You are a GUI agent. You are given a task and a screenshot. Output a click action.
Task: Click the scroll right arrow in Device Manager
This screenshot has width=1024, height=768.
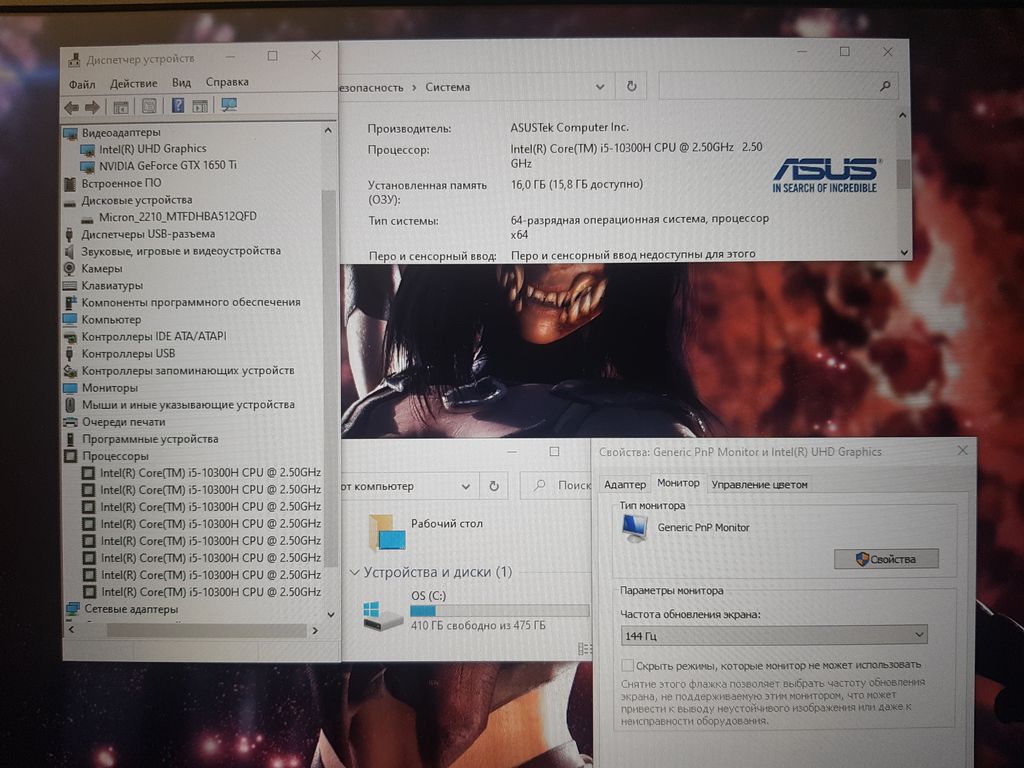point(315,630)
